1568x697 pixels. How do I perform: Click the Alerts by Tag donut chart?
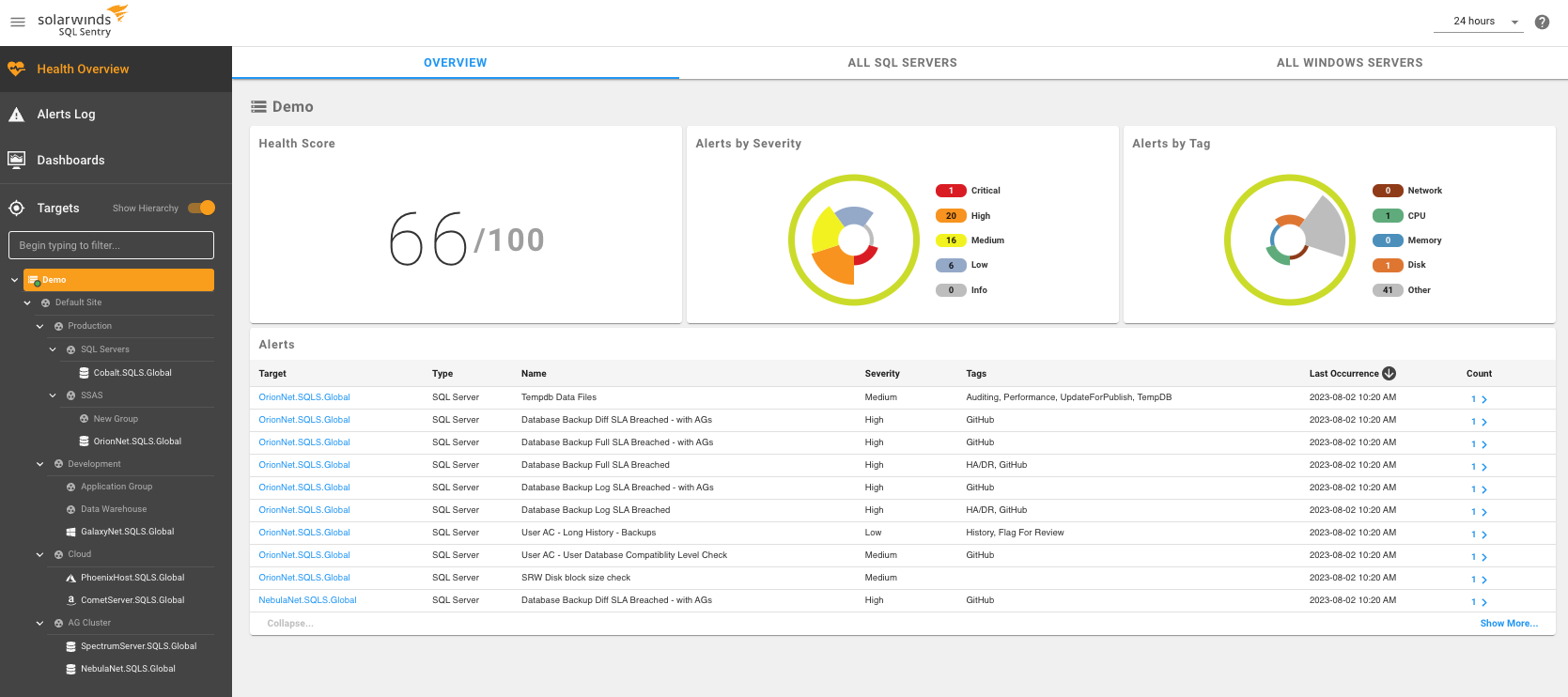pos(1290,240)
